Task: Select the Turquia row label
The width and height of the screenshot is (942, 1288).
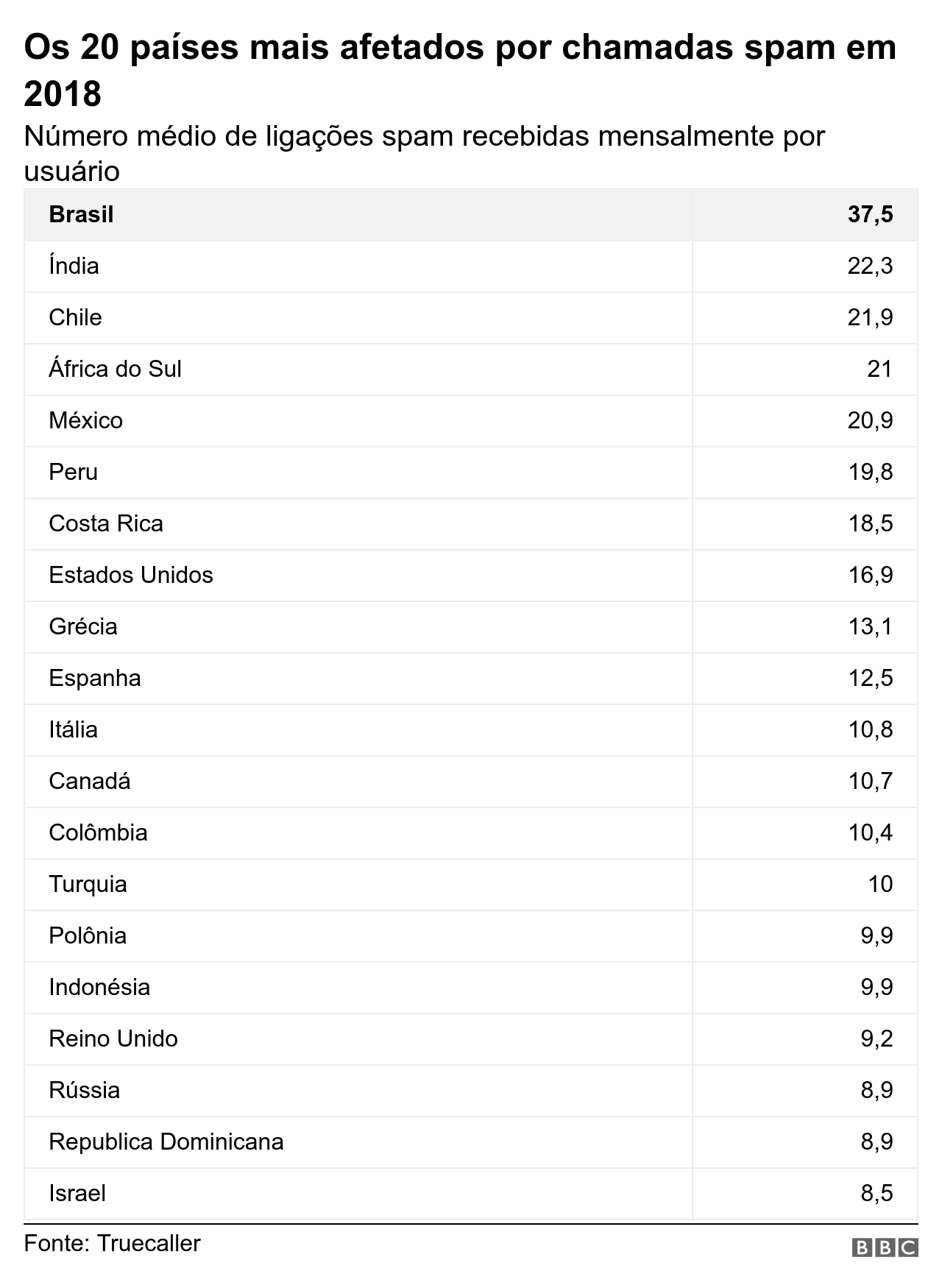Action: pyautogui.click(x=88, y=884)
